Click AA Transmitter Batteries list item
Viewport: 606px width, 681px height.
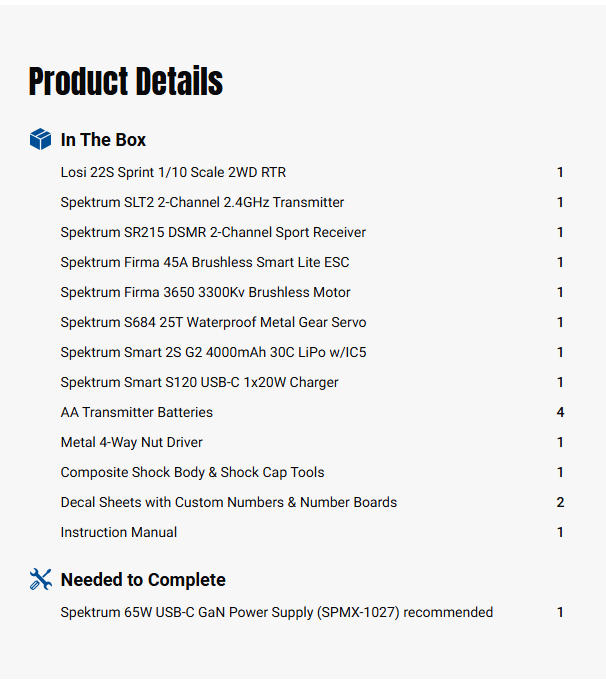[136, 412]
